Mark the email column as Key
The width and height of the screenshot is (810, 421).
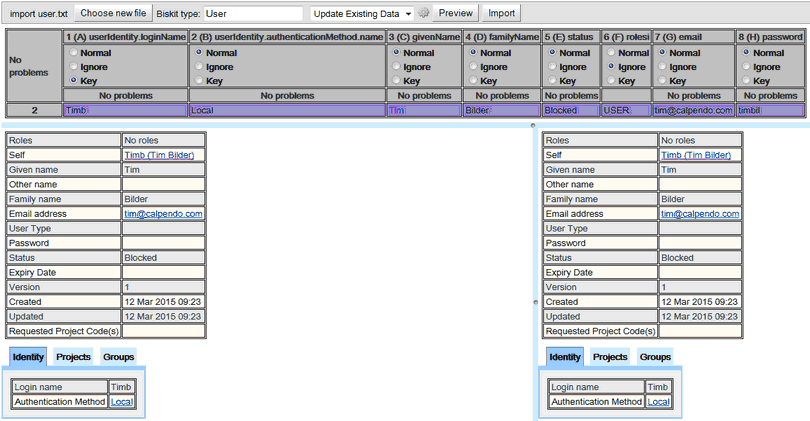[x=661, y=80]
